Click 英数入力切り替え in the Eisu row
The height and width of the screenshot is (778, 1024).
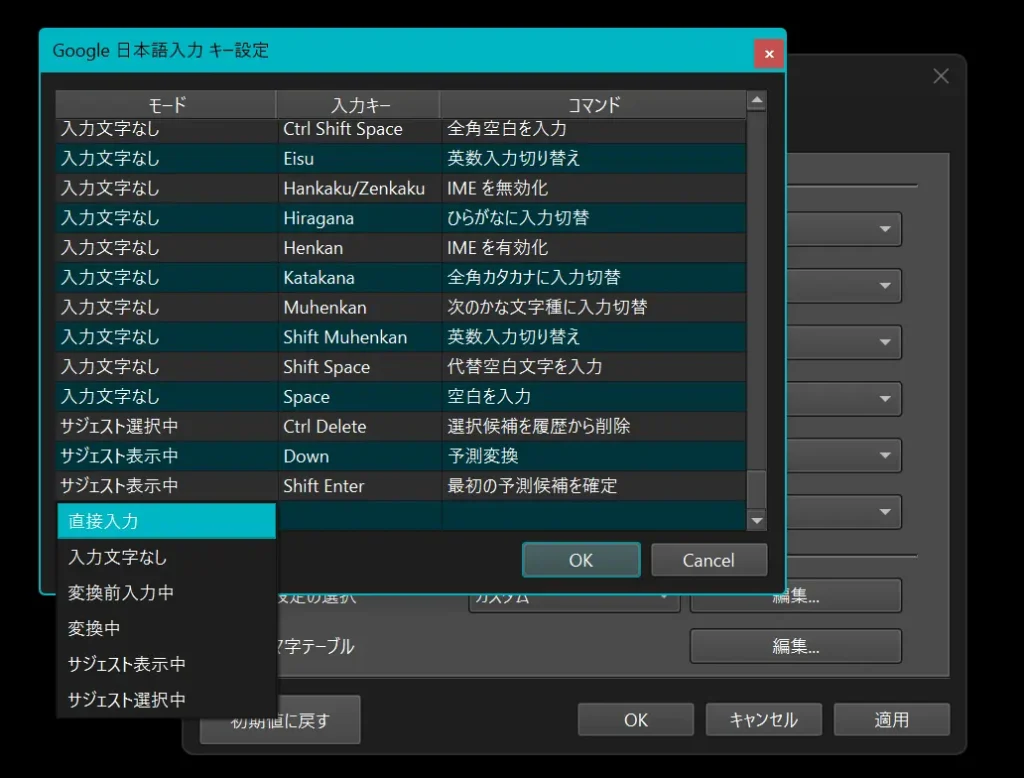pos(594,158)
